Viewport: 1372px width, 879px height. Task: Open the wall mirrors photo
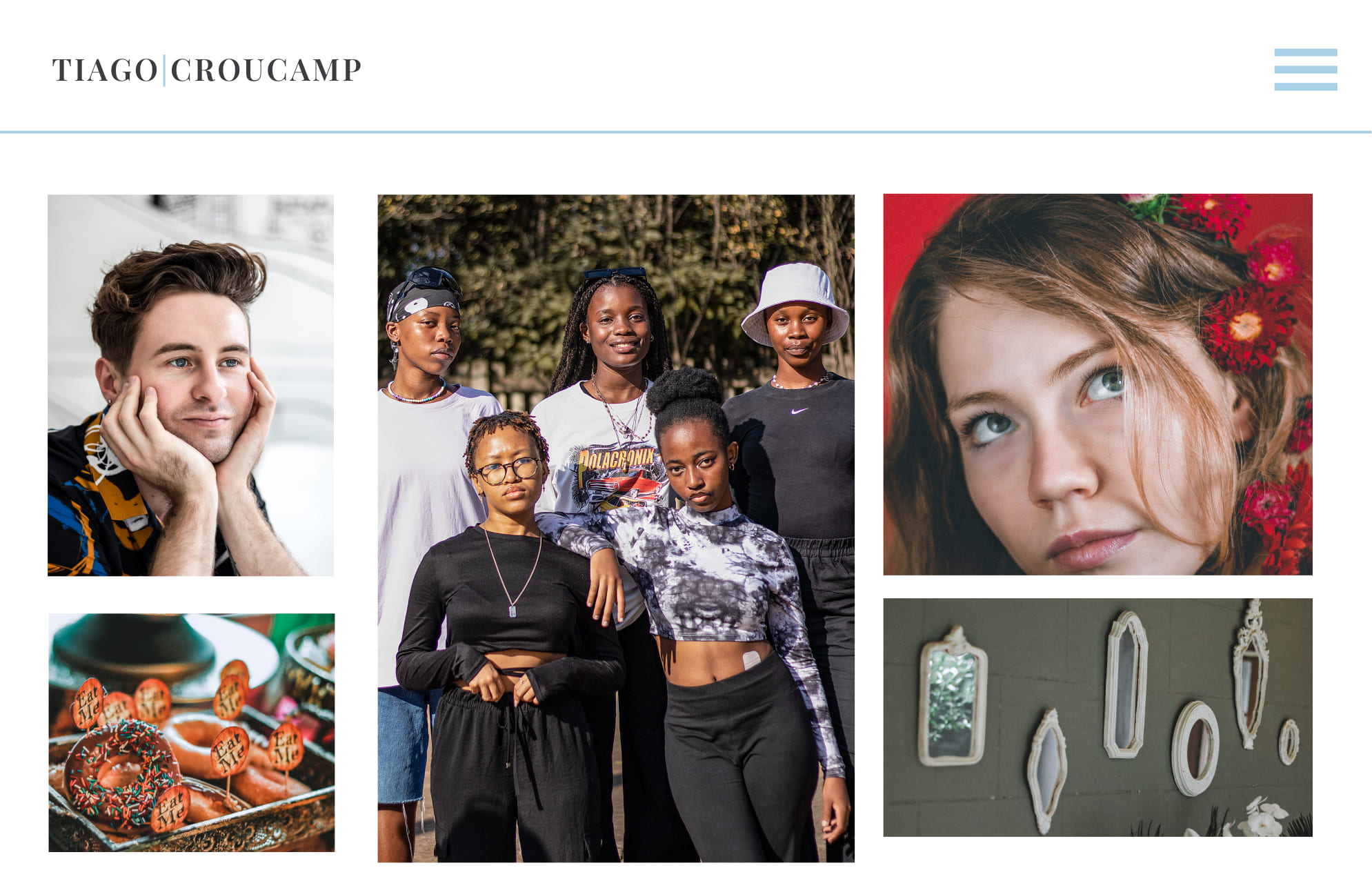pos(1097,718)
